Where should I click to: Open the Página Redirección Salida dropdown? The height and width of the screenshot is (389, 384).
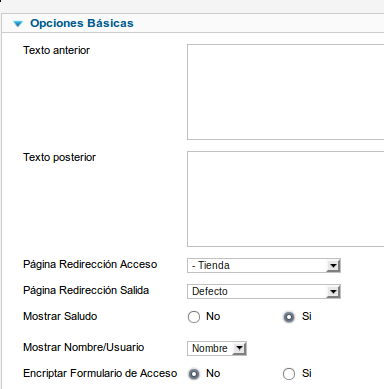[264, 292]
